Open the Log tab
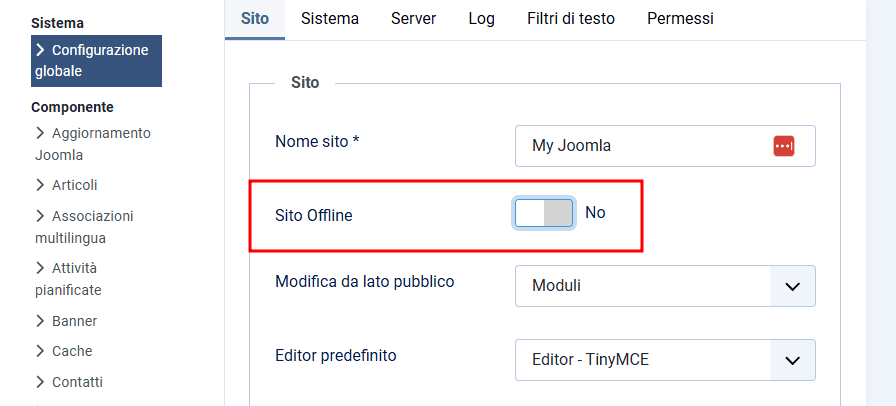The image size is (896, 406). pyautogui.click(x=481, y=18)
